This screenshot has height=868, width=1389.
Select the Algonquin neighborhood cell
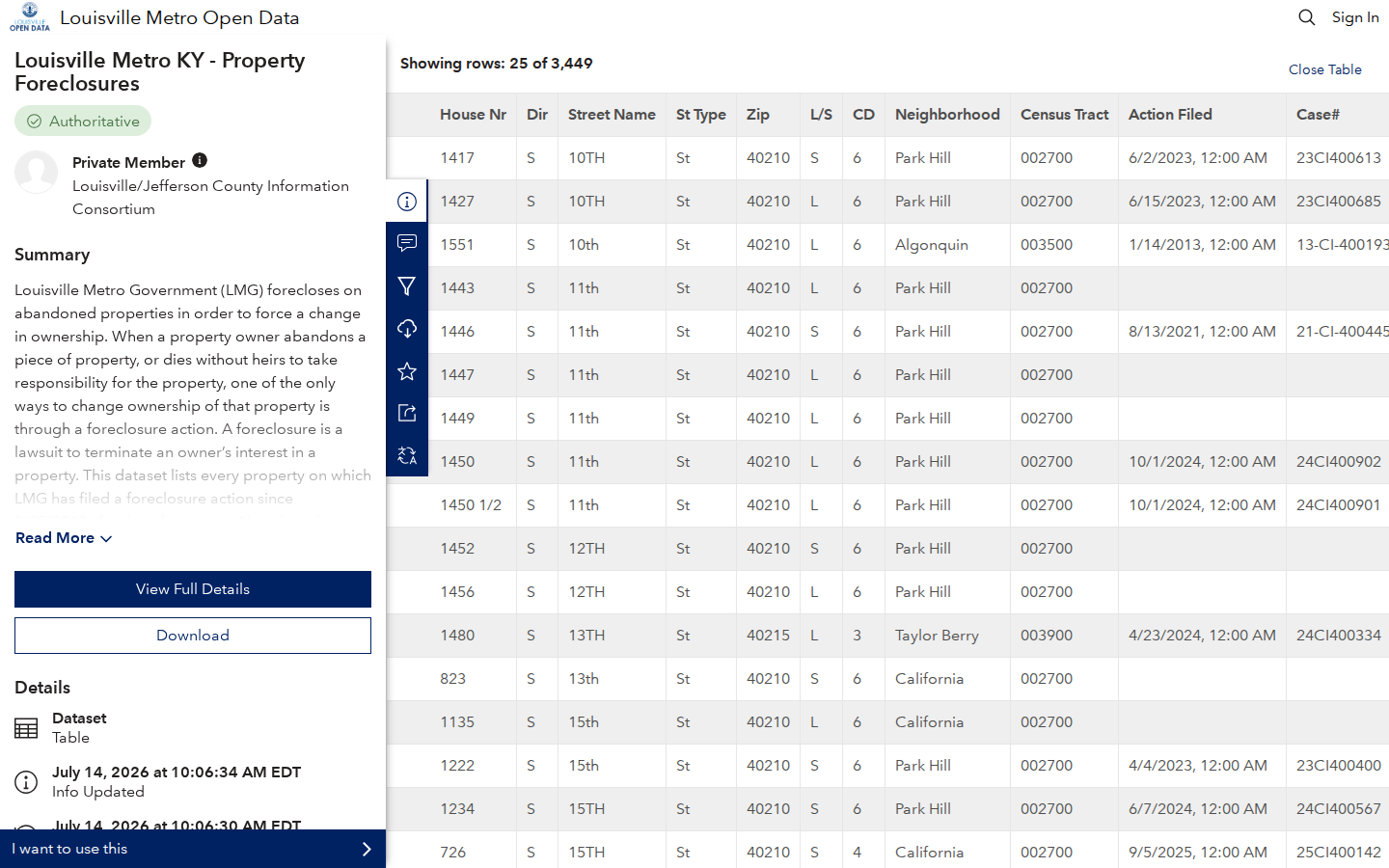[947, 245]
